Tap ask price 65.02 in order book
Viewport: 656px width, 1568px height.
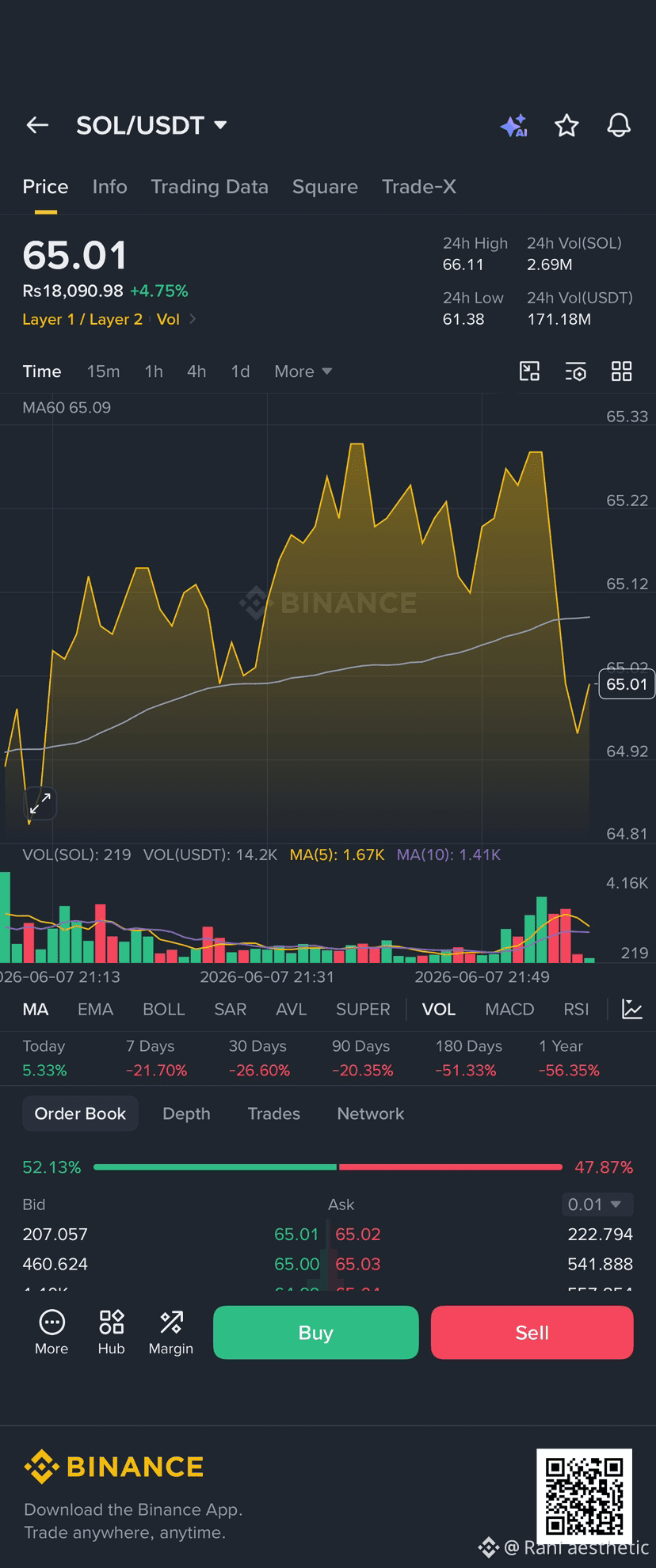[x=358, y=1235]
